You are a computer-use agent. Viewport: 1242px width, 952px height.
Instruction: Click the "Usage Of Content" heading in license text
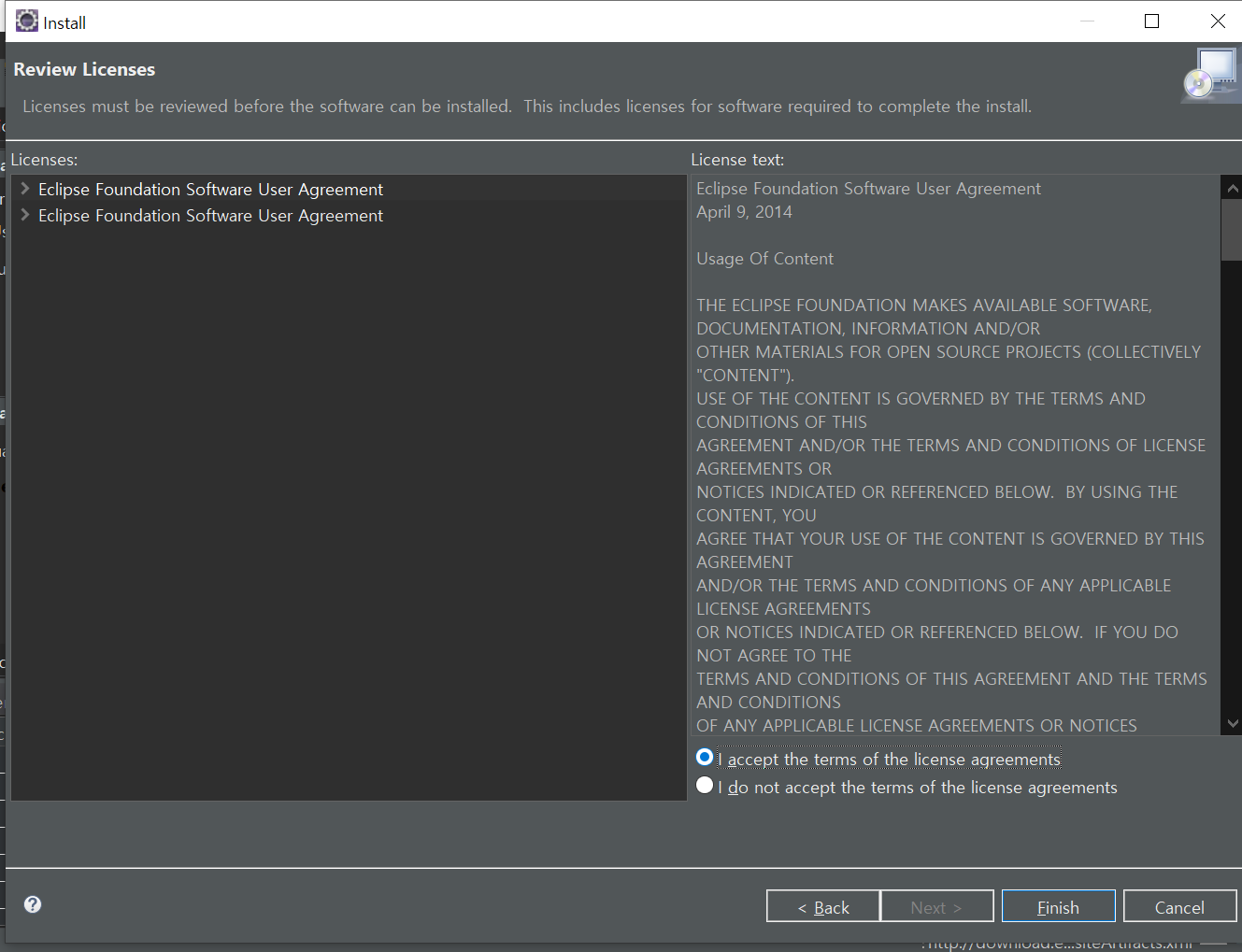pos(764,259)
